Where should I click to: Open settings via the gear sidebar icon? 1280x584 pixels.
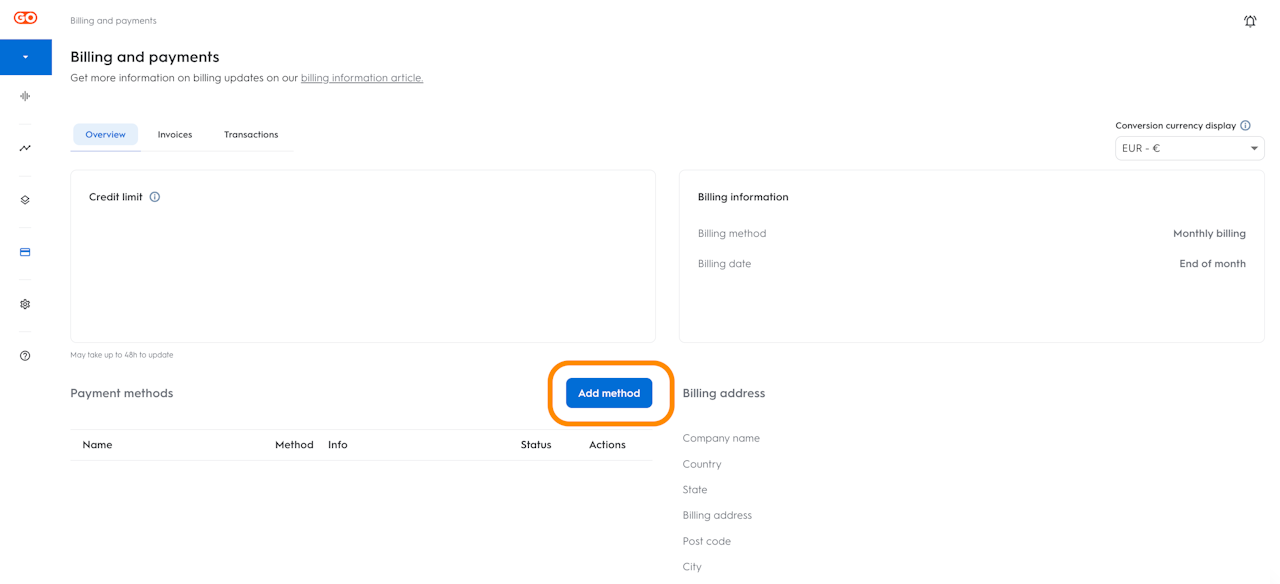coord(25,304)
